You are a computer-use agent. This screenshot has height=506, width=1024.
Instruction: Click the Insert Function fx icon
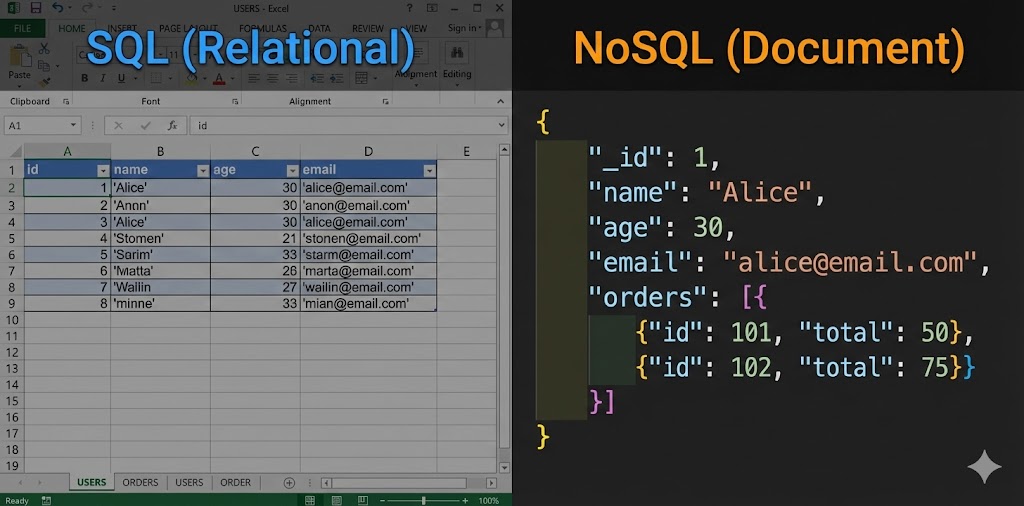[172, 125]
